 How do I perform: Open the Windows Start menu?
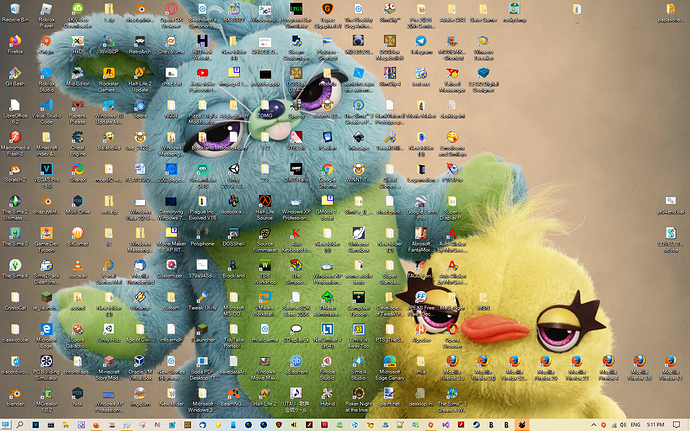click(6, 425)
